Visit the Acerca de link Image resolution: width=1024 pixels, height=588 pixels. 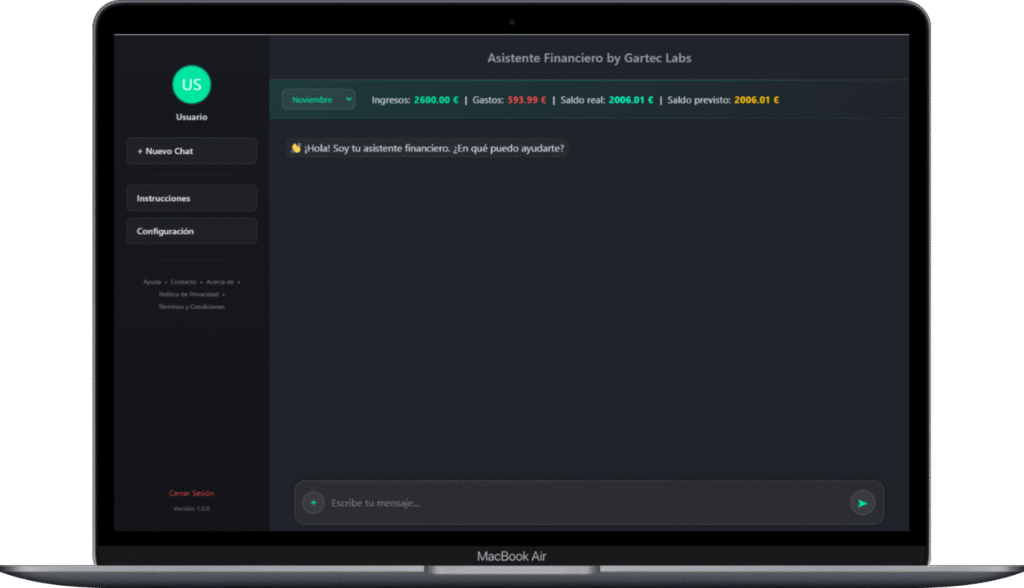pyautogui.click(x=220, y=282)
